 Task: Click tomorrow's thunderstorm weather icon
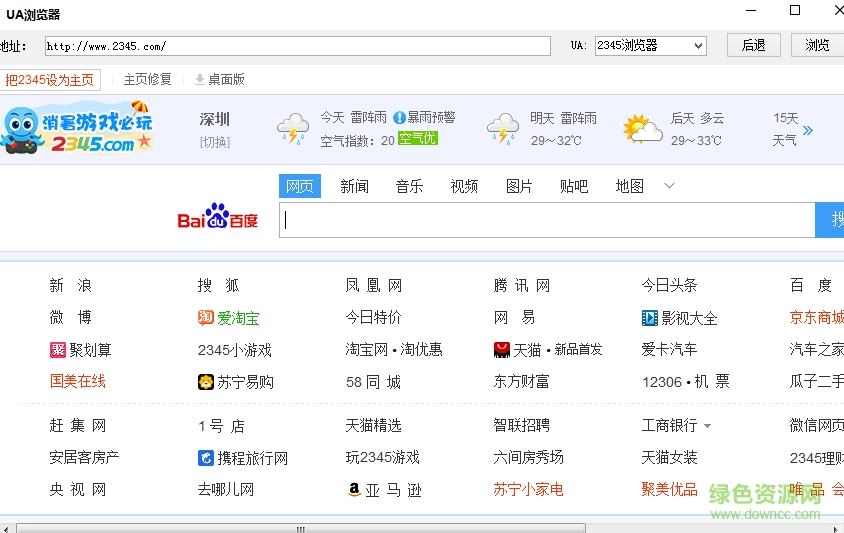coord(503,129)
